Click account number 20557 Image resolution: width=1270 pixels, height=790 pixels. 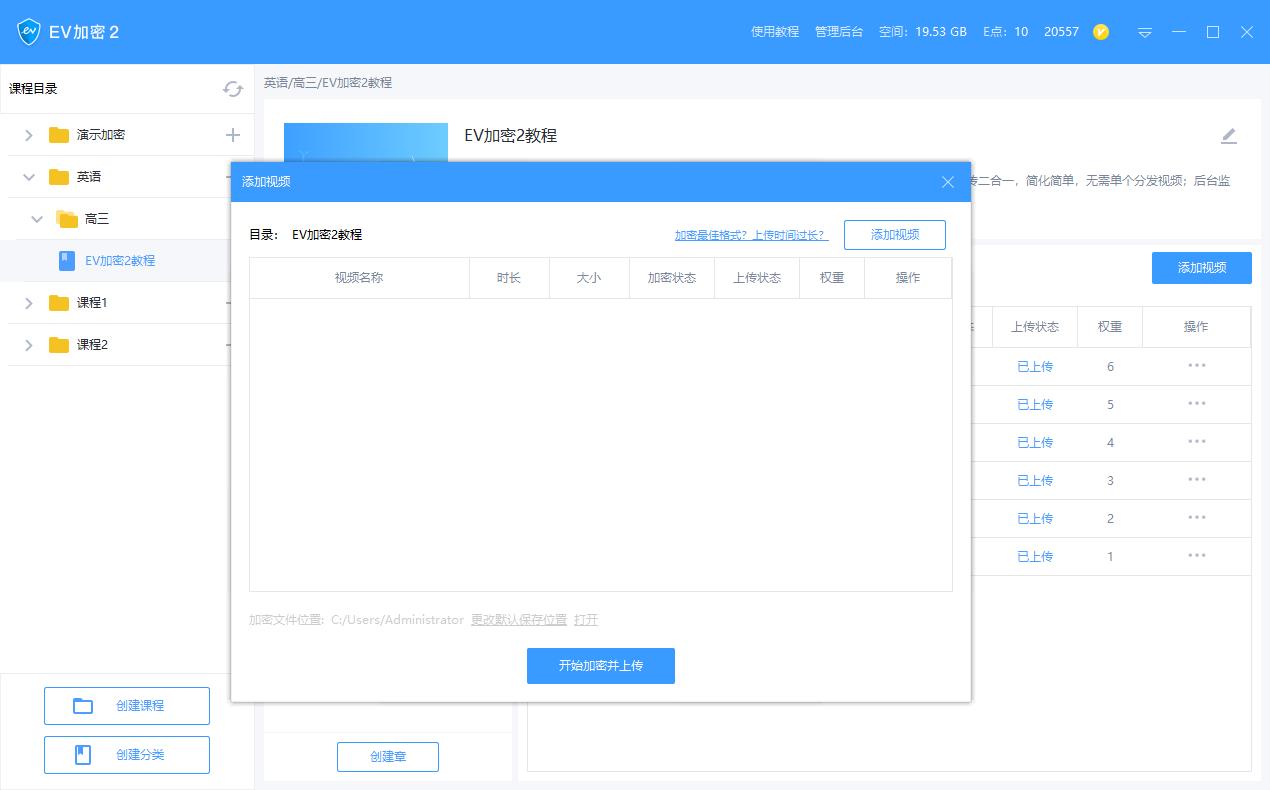1061,32
